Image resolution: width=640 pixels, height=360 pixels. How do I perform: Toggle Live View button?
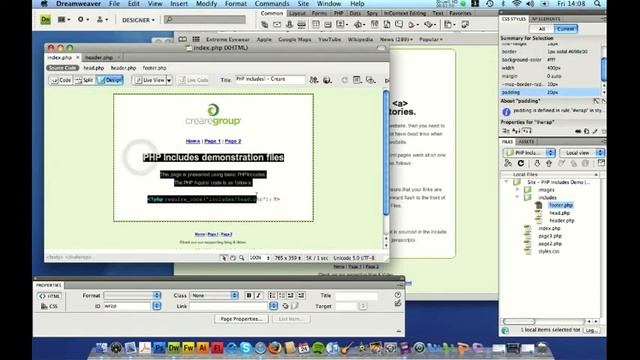[x=149, y=80]
